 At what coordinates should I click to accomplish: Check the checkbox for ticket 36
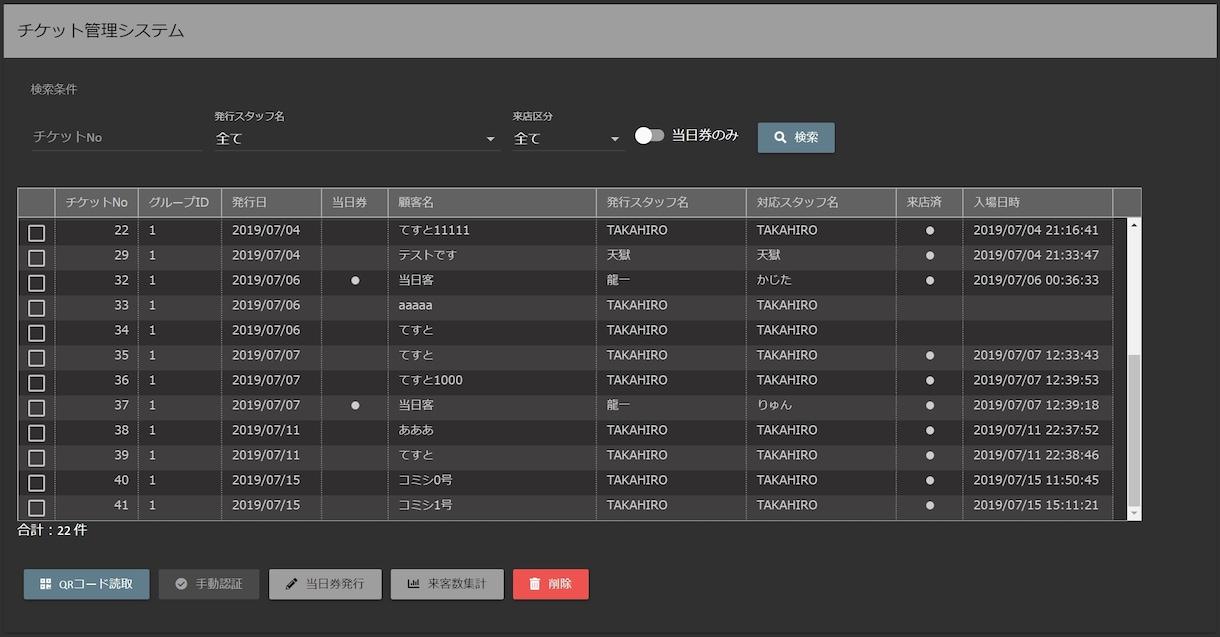(36, 383)
